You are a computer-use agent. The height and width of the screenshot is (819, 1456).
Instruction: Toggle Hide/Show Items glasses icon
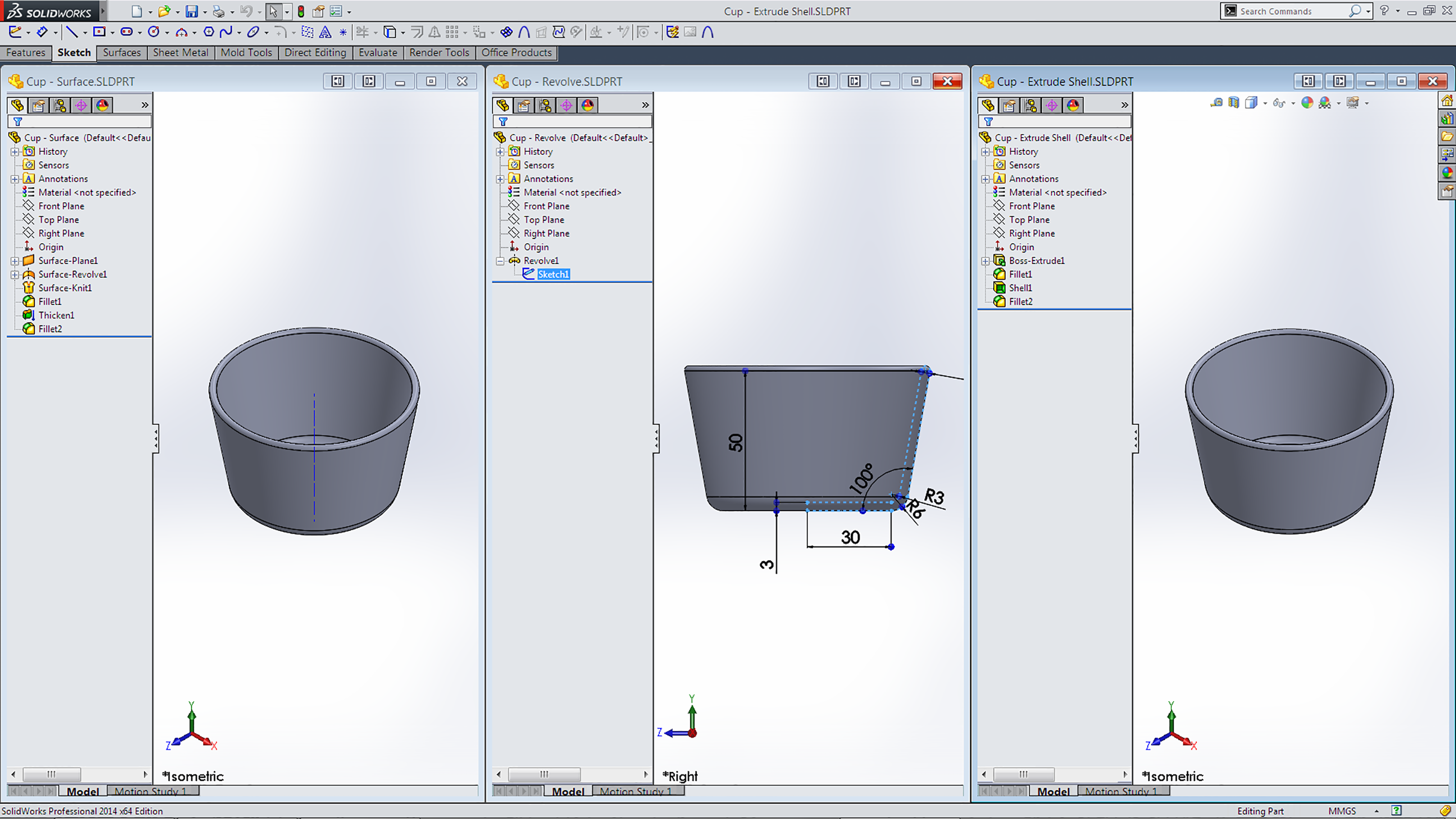pos(1279,103)
